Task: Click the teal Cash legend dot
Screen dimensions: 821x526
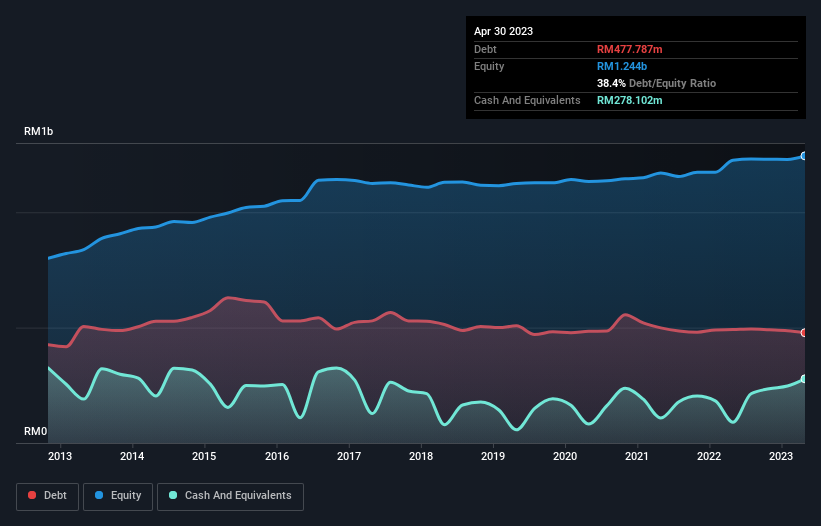Action: (173, 495)
